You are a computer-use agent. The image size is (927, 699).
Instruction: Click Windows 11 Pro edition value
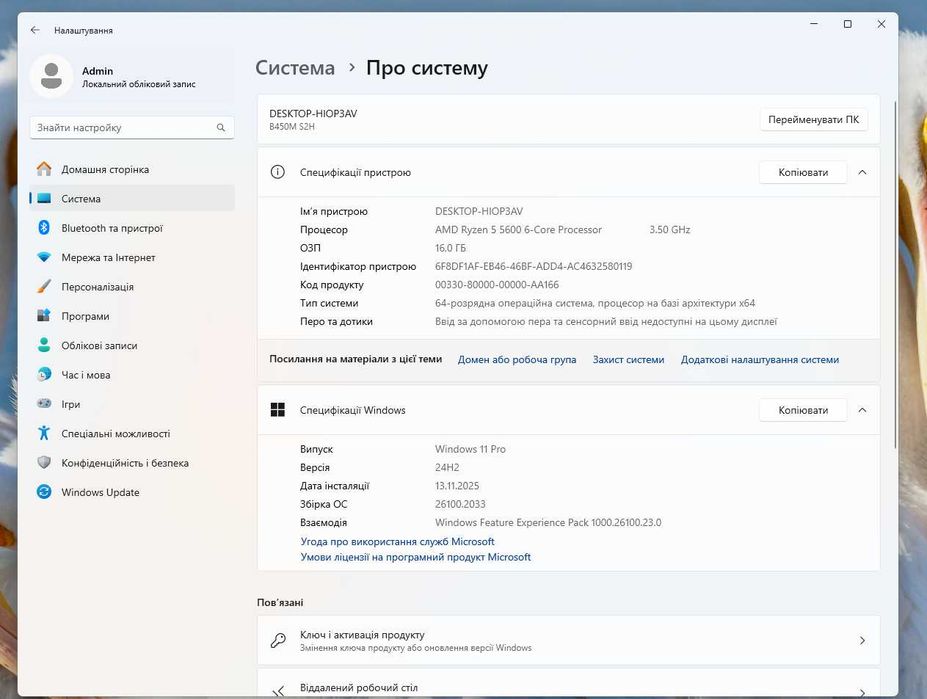pos(470,449)
